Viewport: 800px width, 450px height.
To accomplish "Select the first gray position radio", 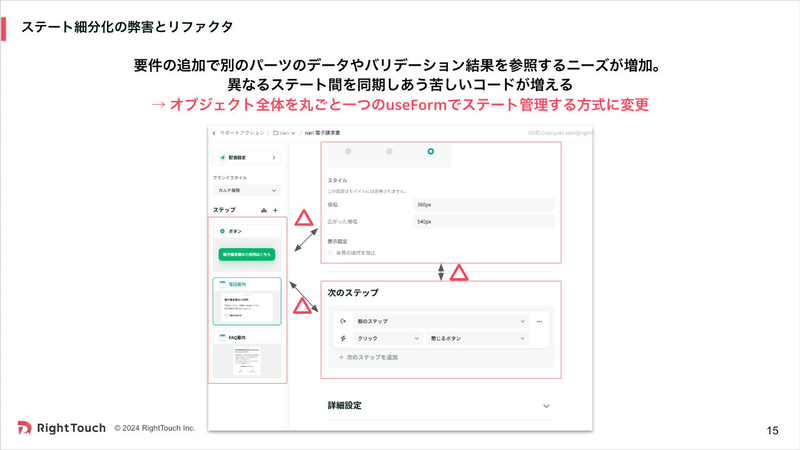I will 348,152.
